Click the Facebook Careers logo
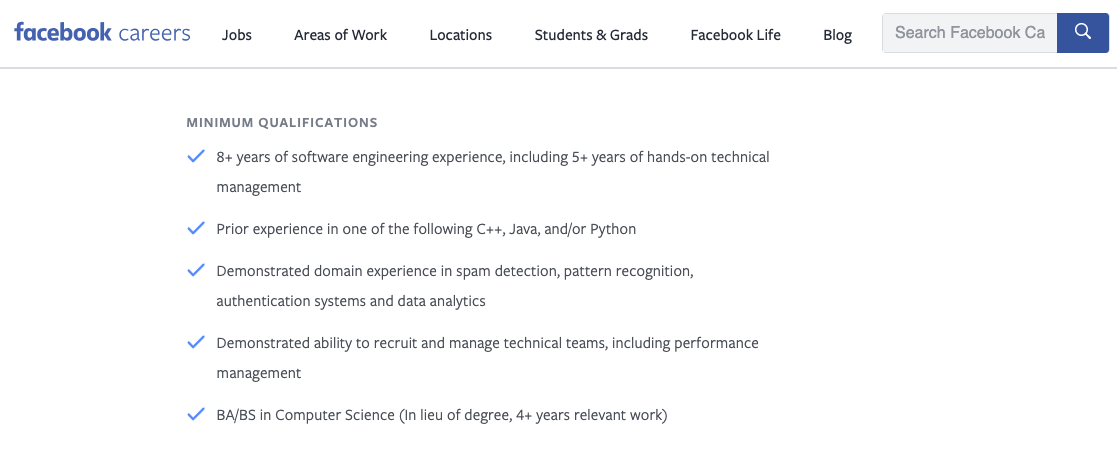 pos(102,33)
